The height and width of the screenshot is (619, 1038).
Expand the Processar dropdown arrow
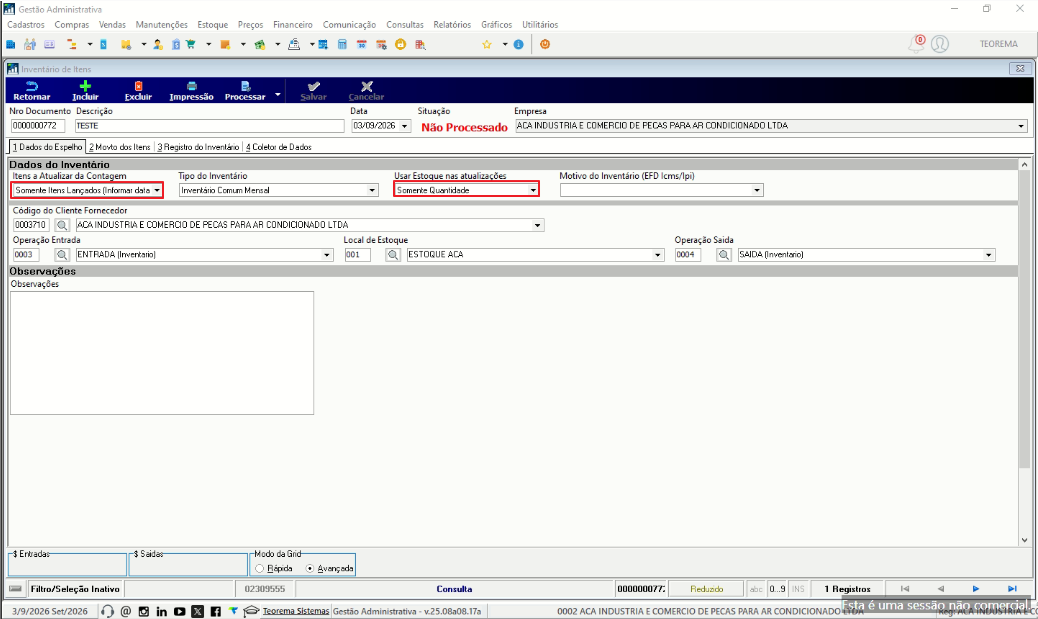(x=278, y=95)
